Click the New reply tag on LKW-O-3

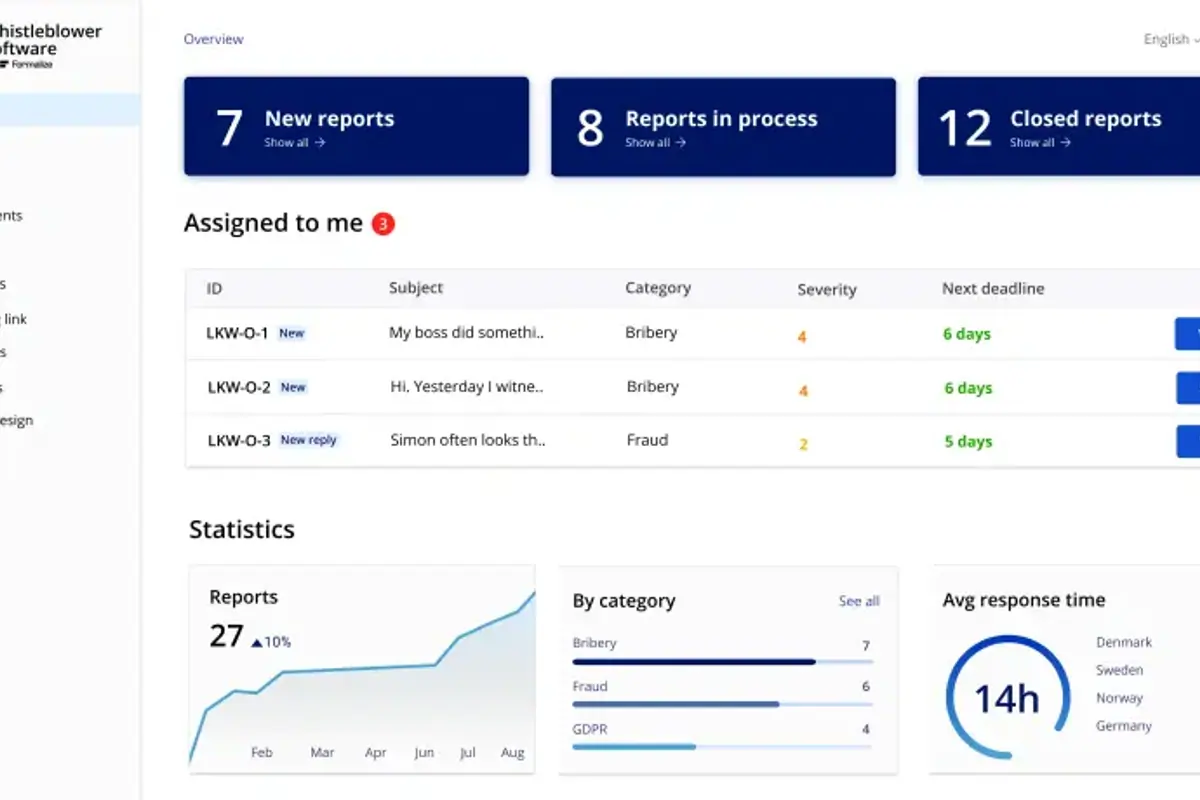pos(308,440)
